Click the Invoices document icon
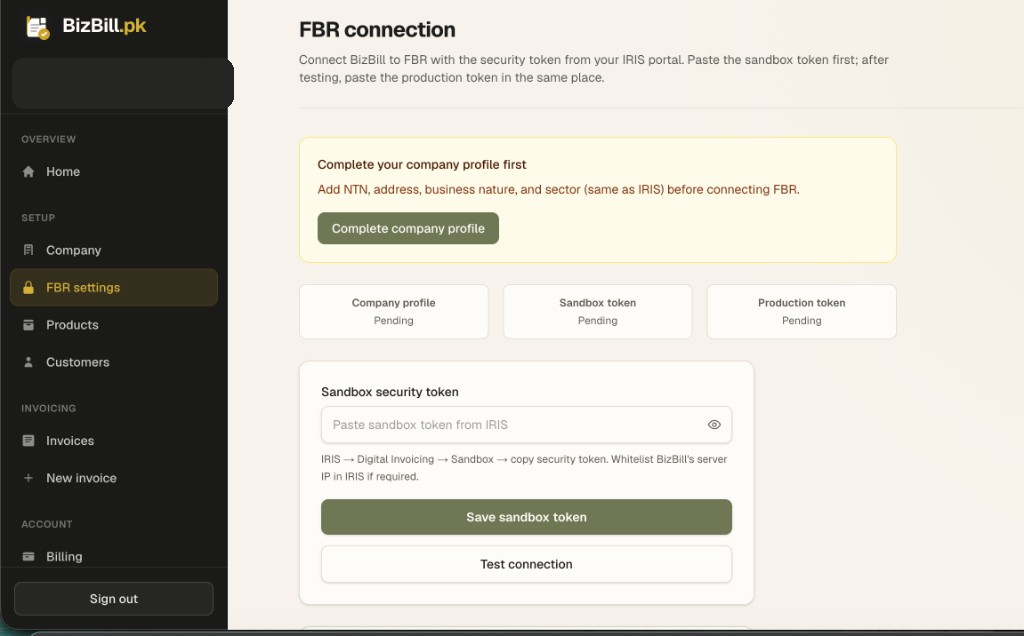Viewport: 1024px width, 636px height. (x=28, y=441)
